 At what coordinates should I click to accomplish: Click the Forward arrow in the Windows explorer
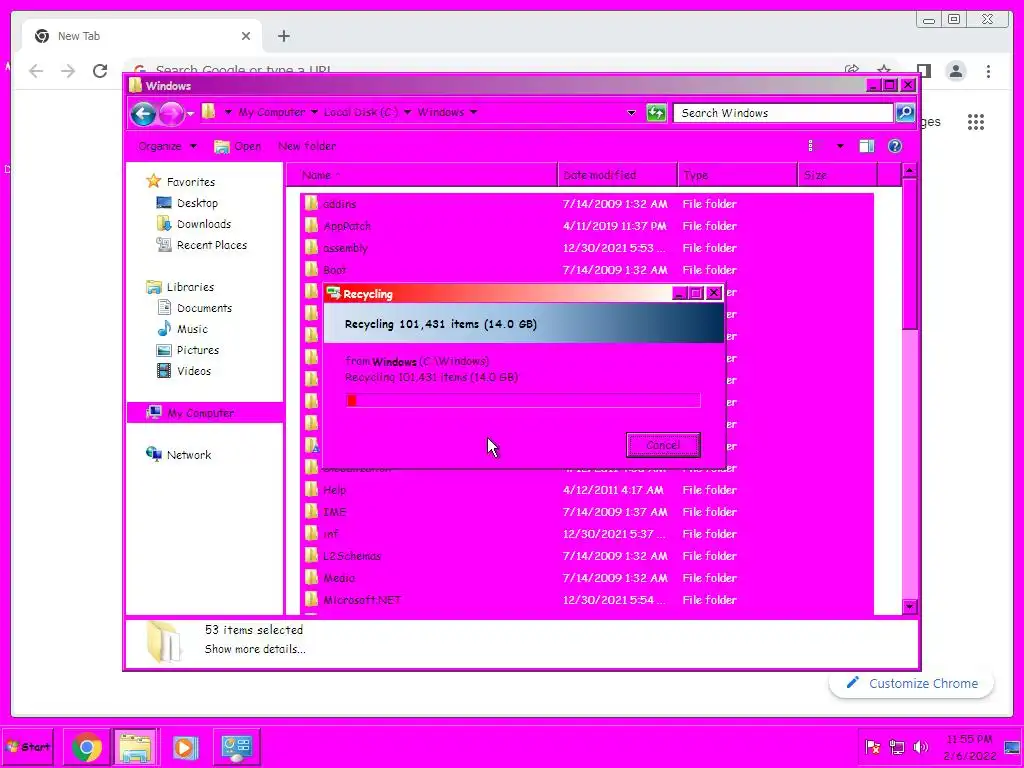click(172, 114)
